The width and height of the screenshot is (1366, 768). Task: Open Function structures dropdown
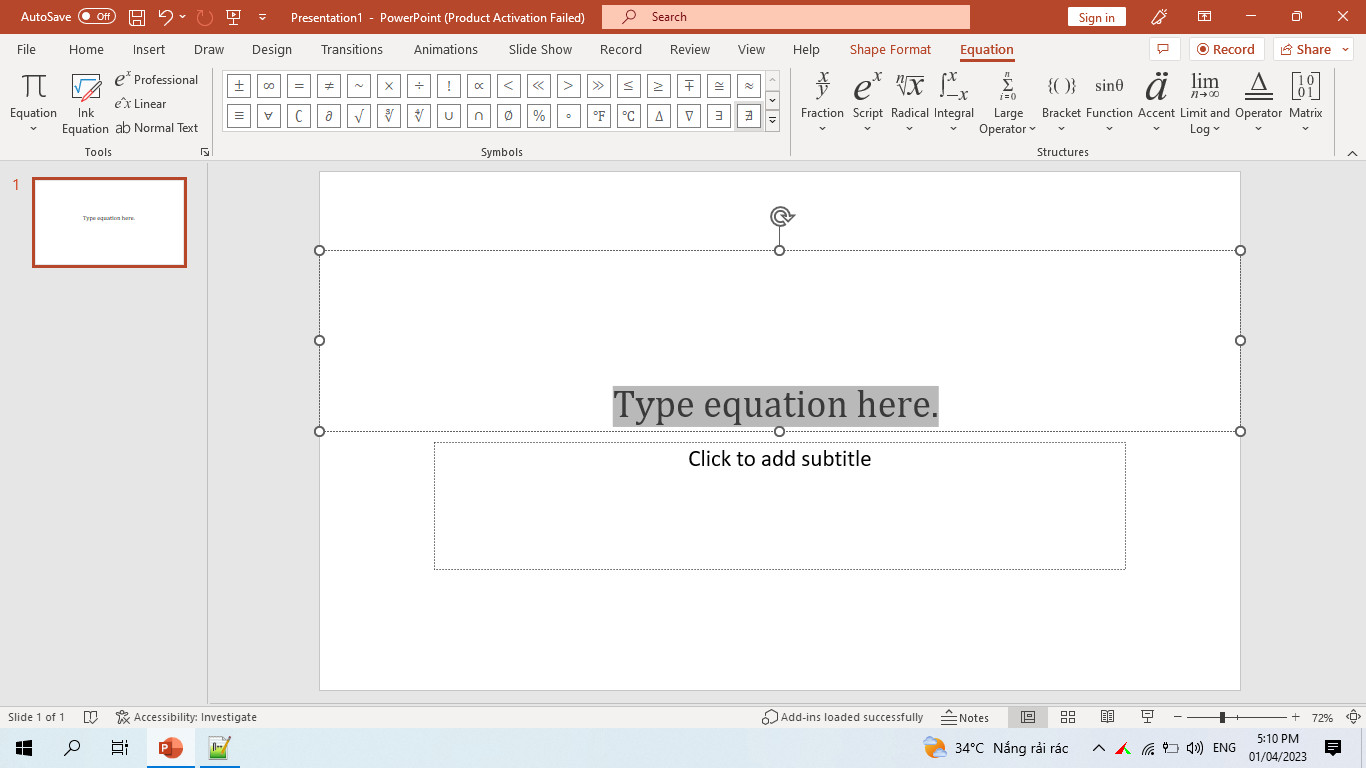(1109, 104)
